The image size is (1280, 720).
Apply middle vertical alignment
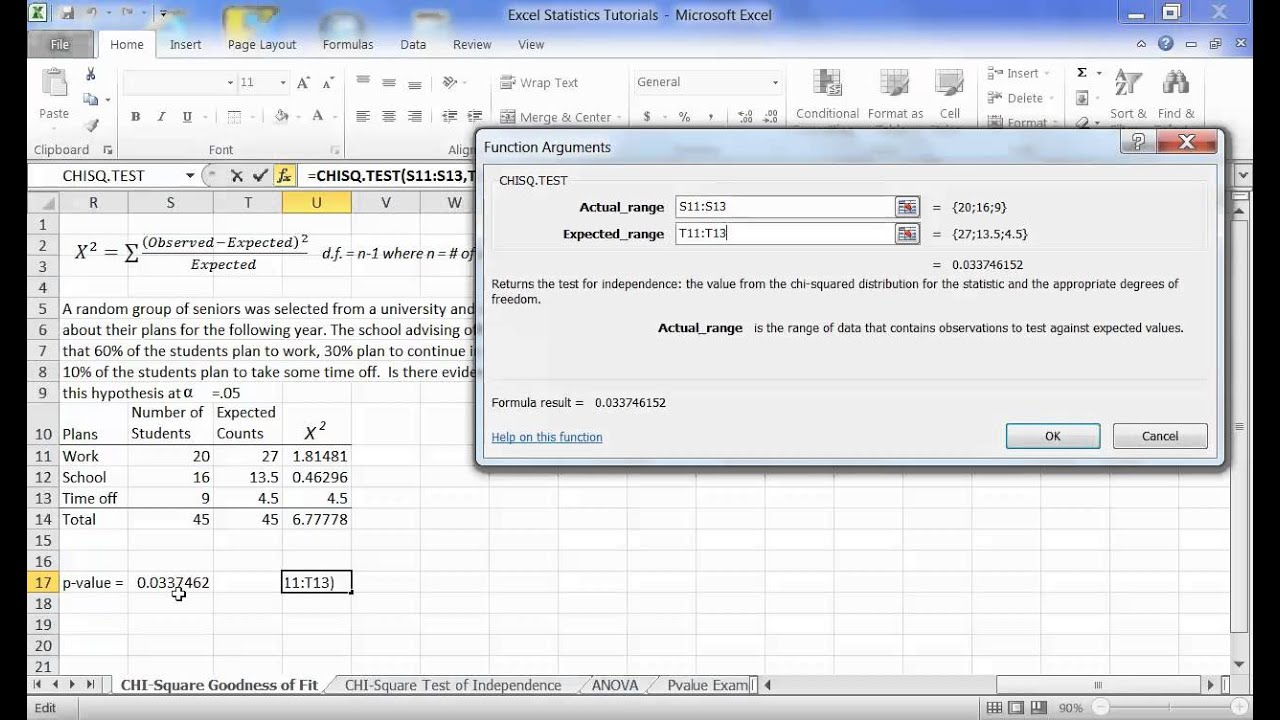pos(389,82)
